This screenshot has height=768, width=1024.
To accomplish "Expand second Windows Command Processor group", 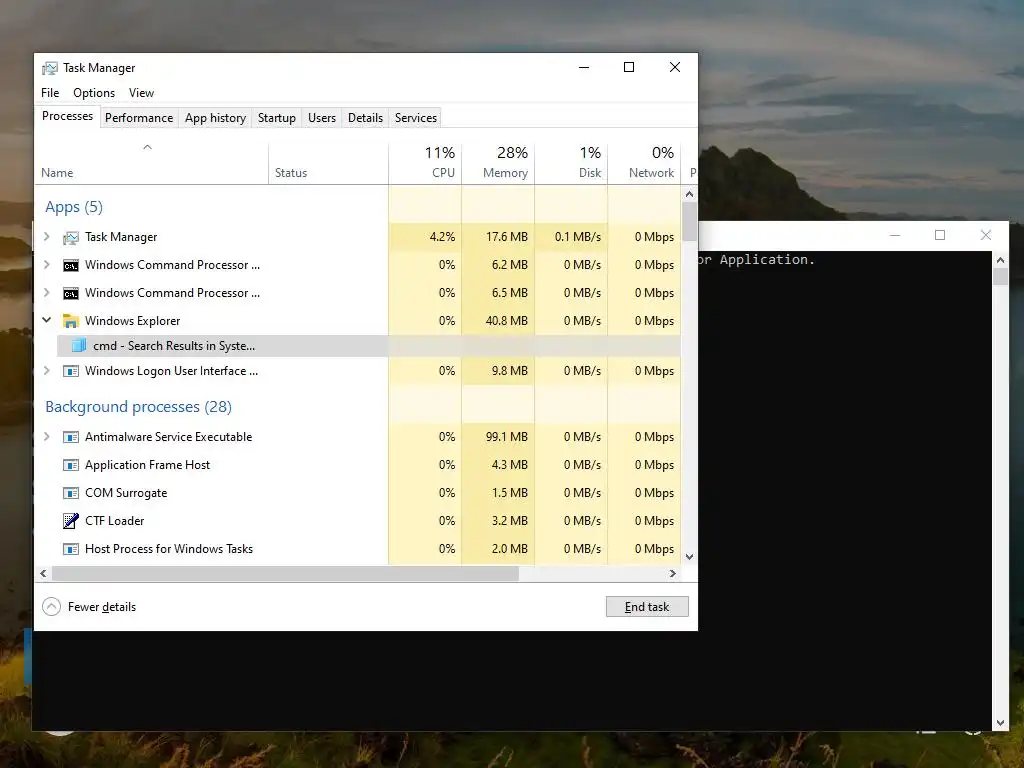I will [46, 293].
